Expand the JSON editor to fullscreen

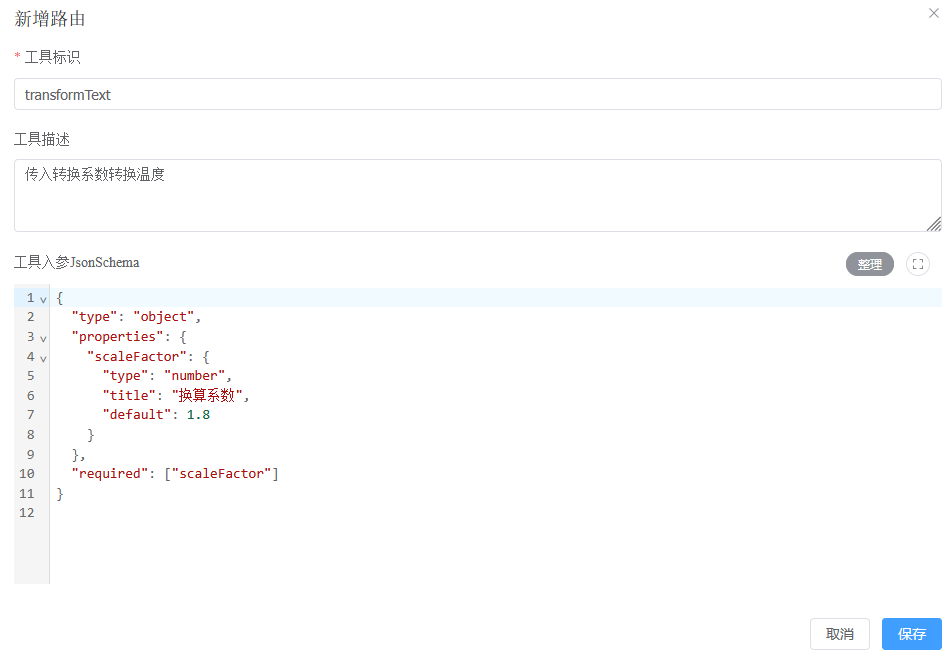click(918, 263)
